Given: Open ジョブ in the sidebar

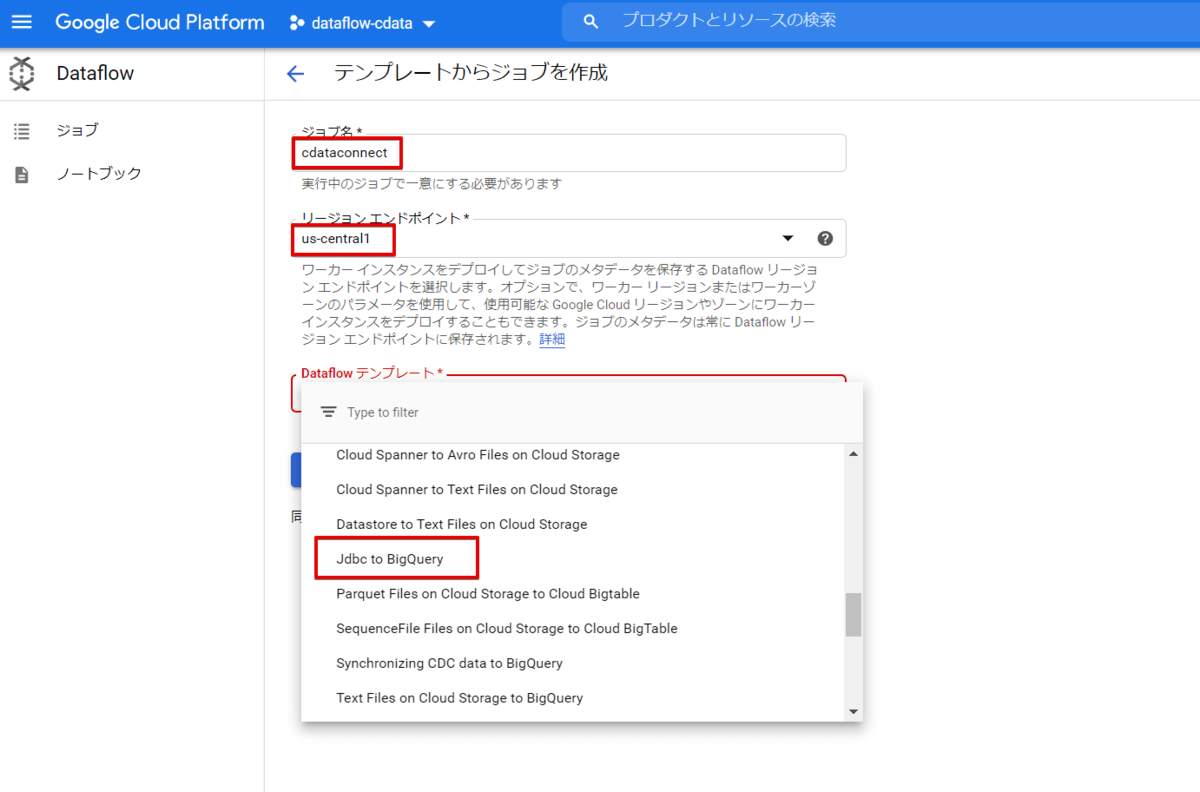Looking at the screenshot, I should 77,131.
